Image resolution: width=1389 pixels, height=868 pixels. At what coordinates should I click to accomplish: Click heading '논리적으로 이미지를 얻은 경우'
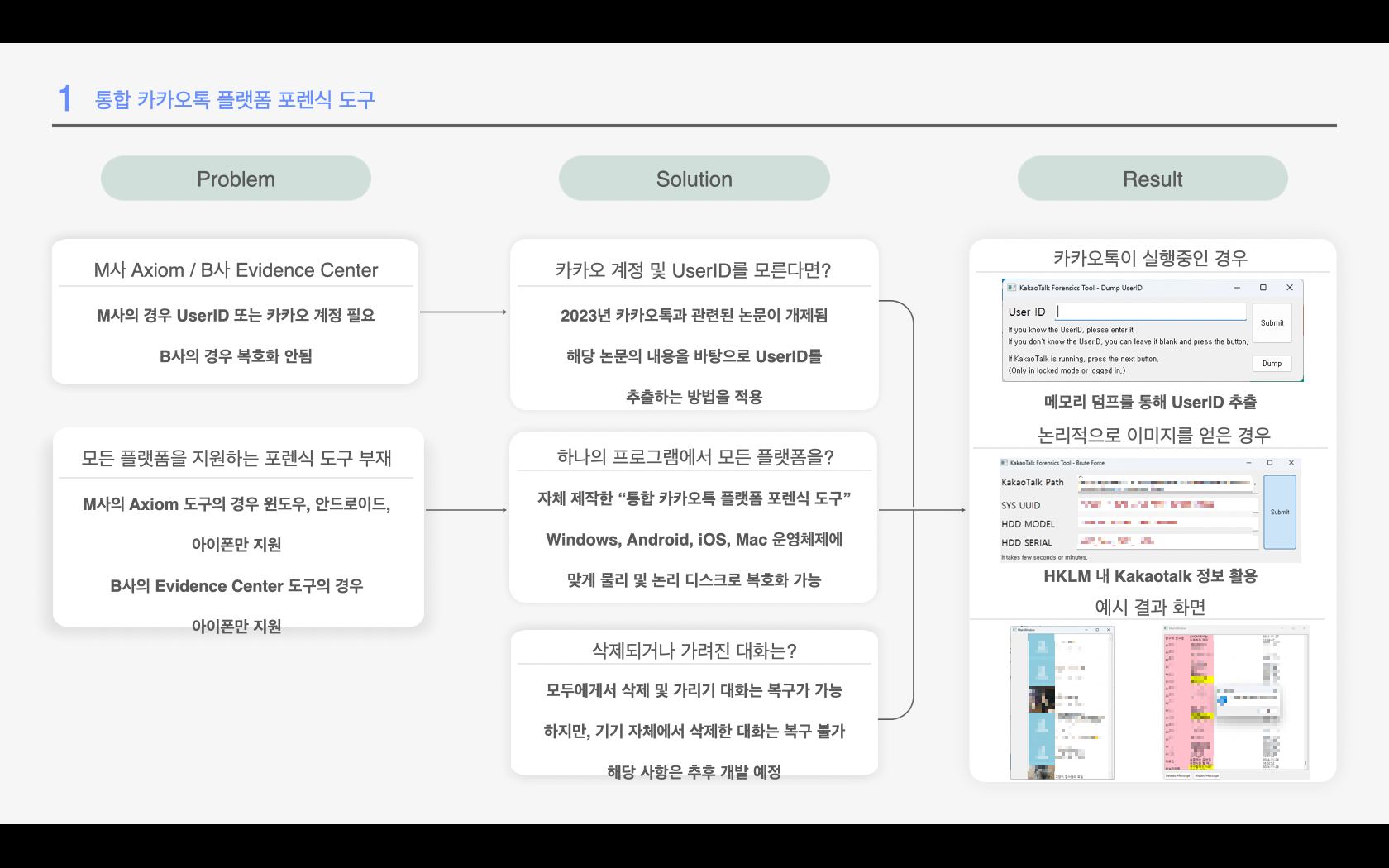pyautogui.click(x=1153, y=435)
